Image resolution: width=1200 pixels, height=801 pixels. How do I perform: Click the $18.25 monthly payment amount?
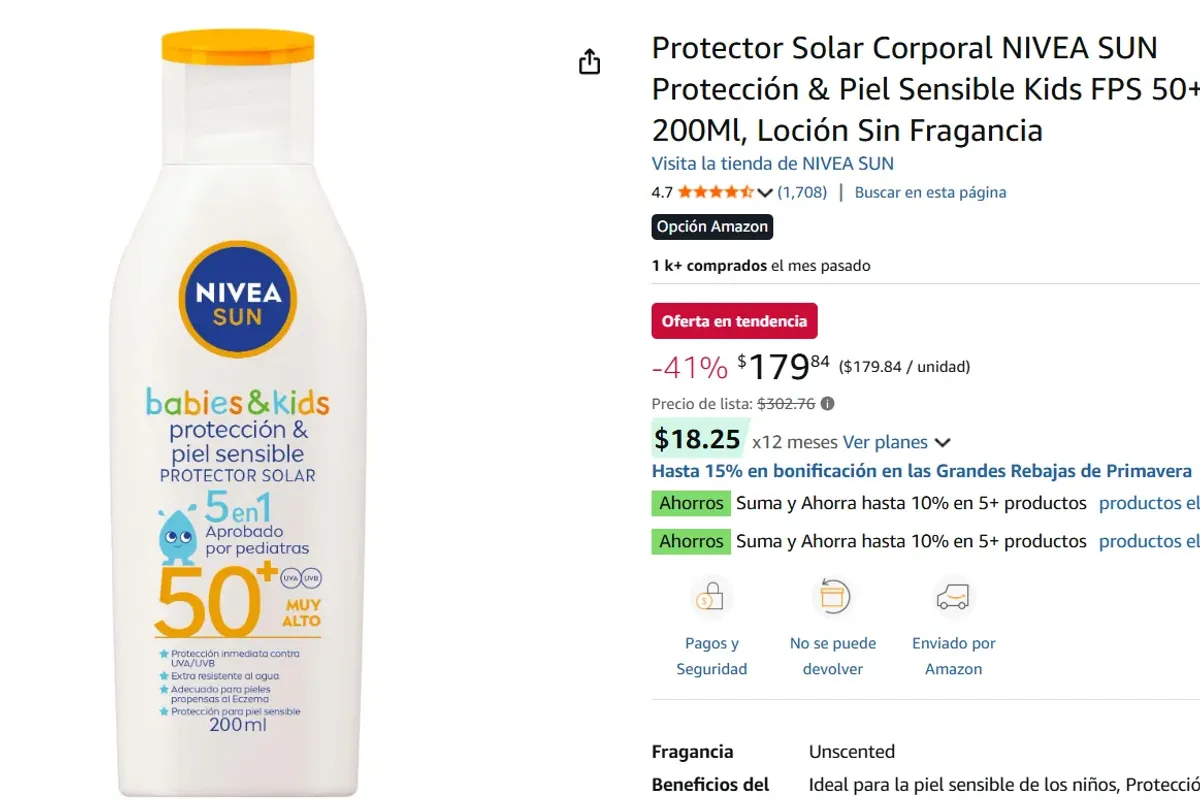pos(699,437)
